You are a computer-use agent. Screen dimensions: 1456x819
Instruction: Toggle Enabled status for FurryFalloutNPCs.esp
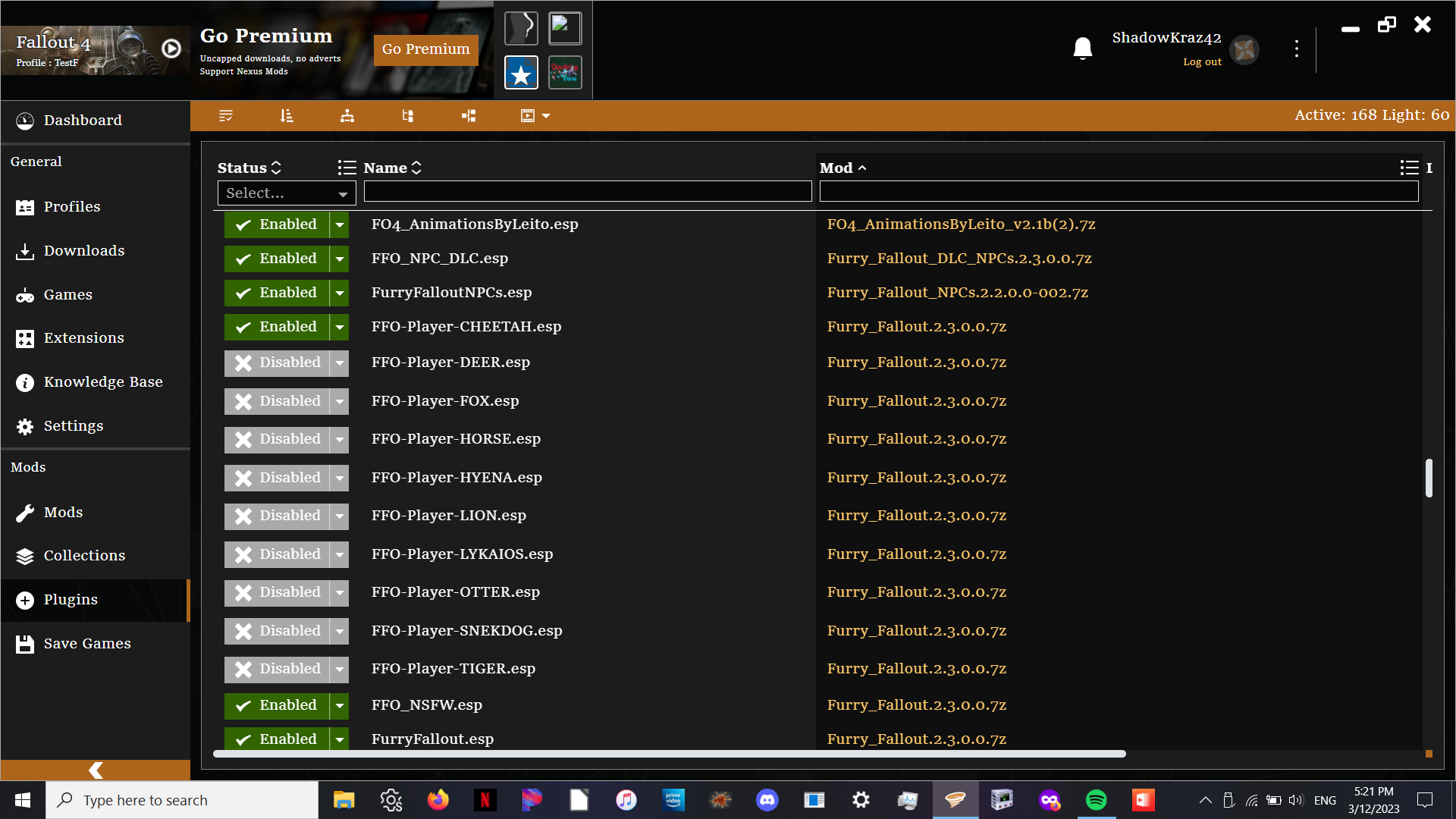click(x=277, y=293)
